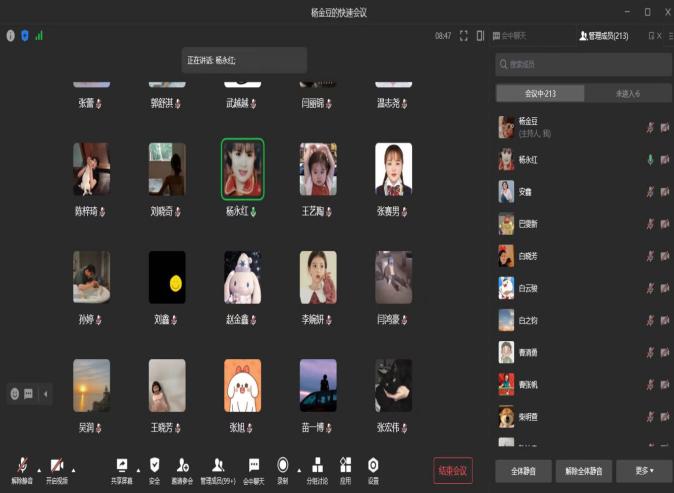Click the red 结束会议 end meeting button
The height and width of the screenshot is (493, 674).
(x=453, y=471)
